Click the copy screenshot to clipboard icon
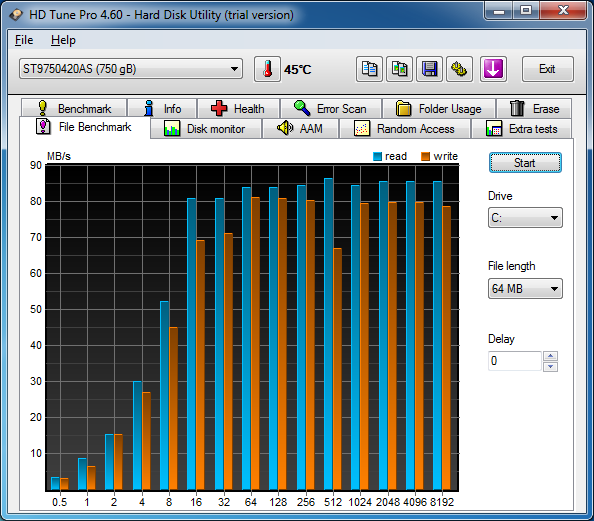Screen dimensions: 594x521 coord(399,69)
